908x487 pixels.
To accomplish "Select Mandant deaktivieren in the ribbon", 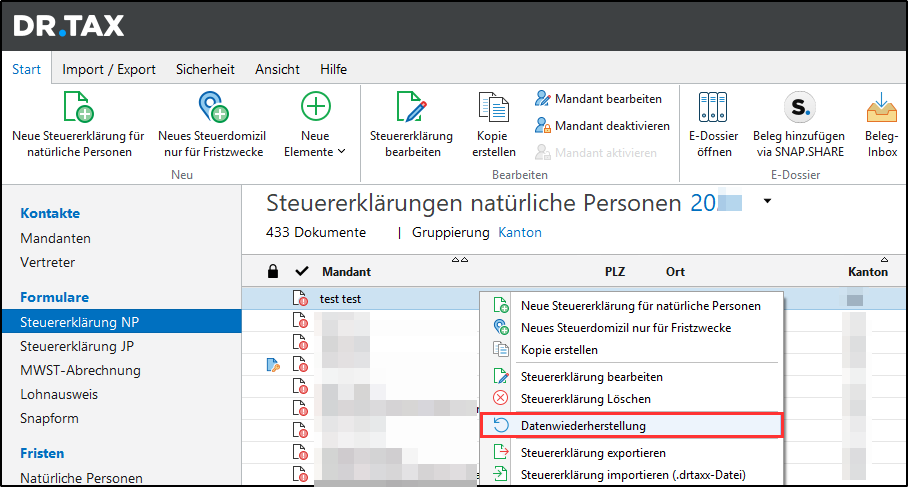I will pyautogui.click(x=602, y=126).
